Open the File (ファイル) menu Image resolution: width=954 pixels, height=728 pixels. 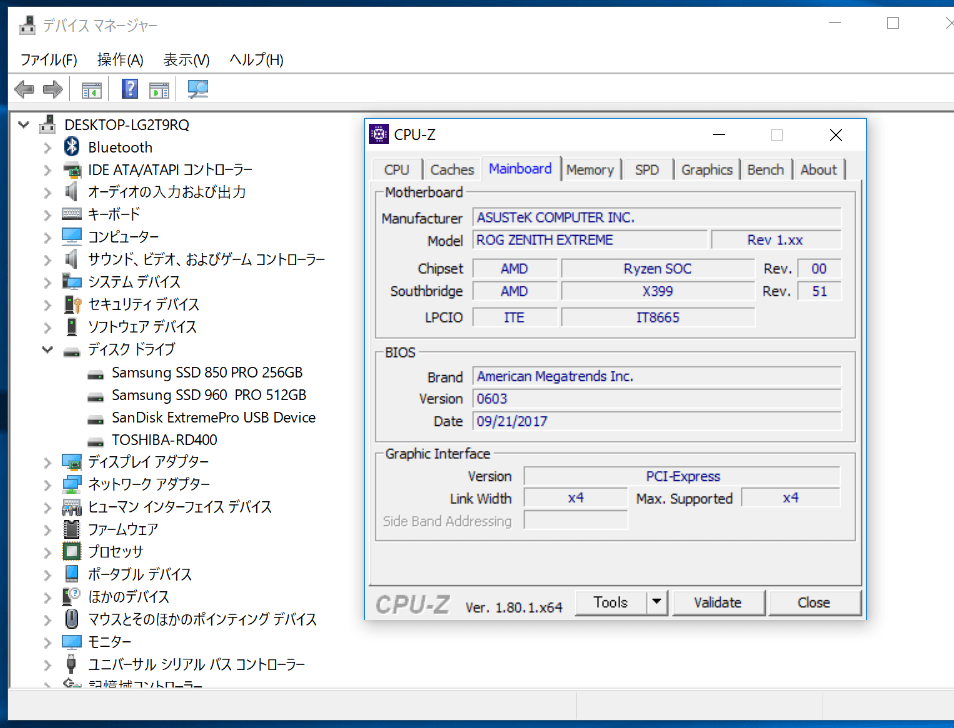pos(49,60)
